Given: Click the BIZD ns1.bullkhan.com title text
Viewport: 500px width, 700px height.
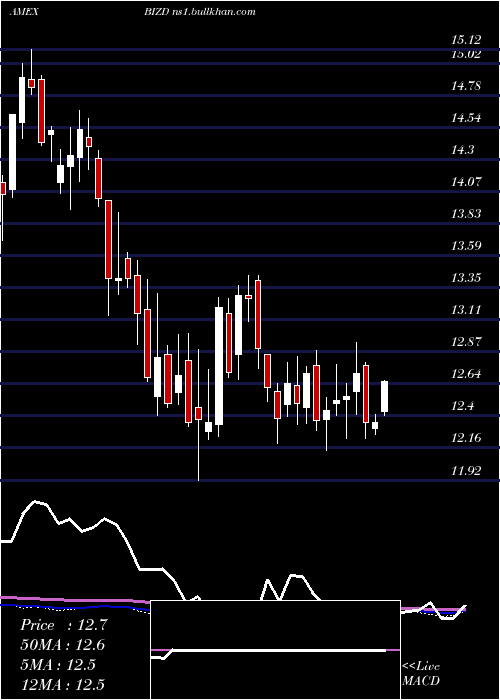Looking at the screenshot, I should 200,12.
